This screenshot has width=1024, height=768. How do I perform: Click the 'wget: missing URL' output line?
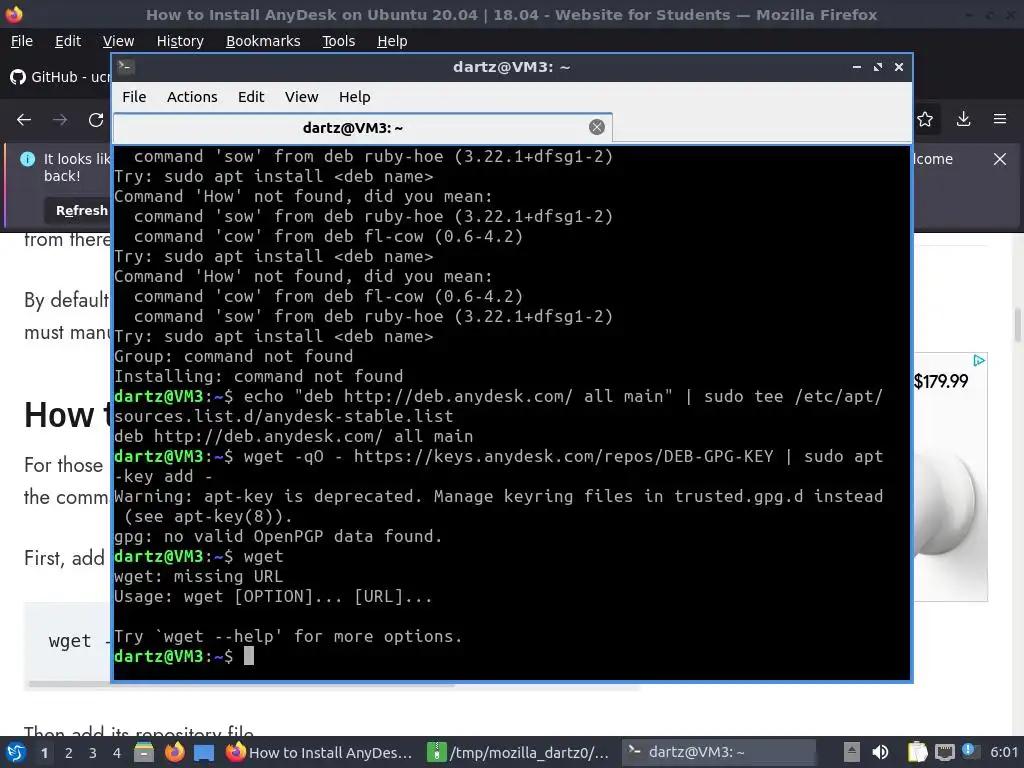tap(199, 577)
